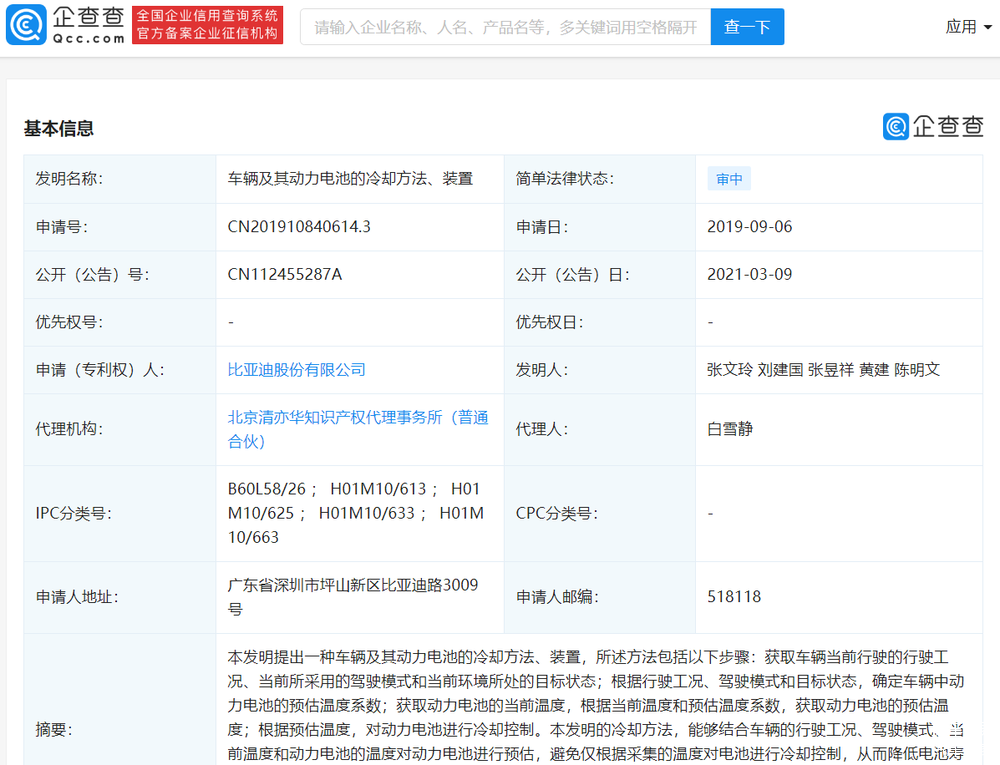The height and width of the screenshot is (765, 1000).
Task: Click the 审中 legal status tag
Action: point(729,178)
